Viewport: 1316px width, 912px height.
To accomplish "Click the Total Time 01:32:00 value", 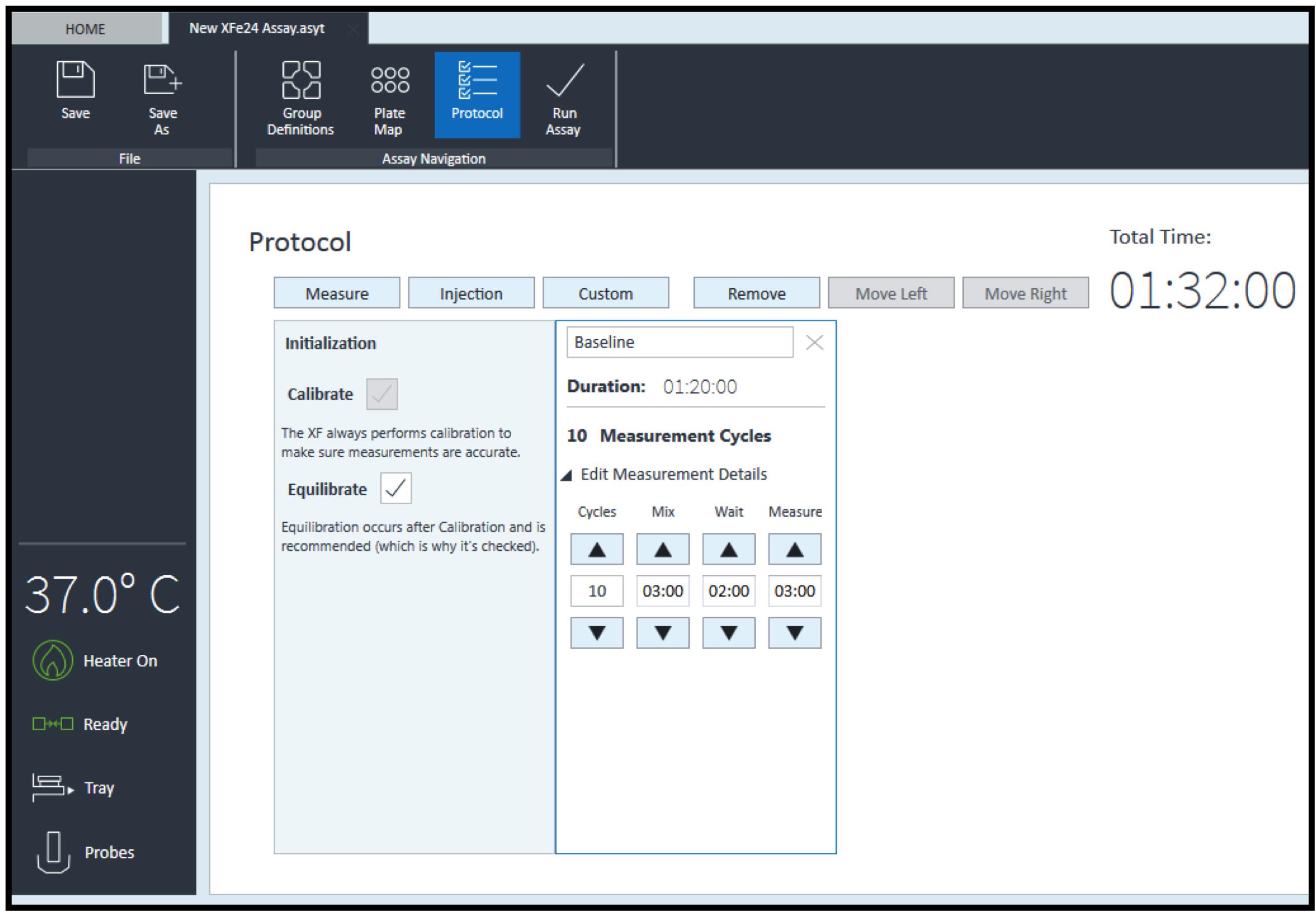I will pos(1202,290).
